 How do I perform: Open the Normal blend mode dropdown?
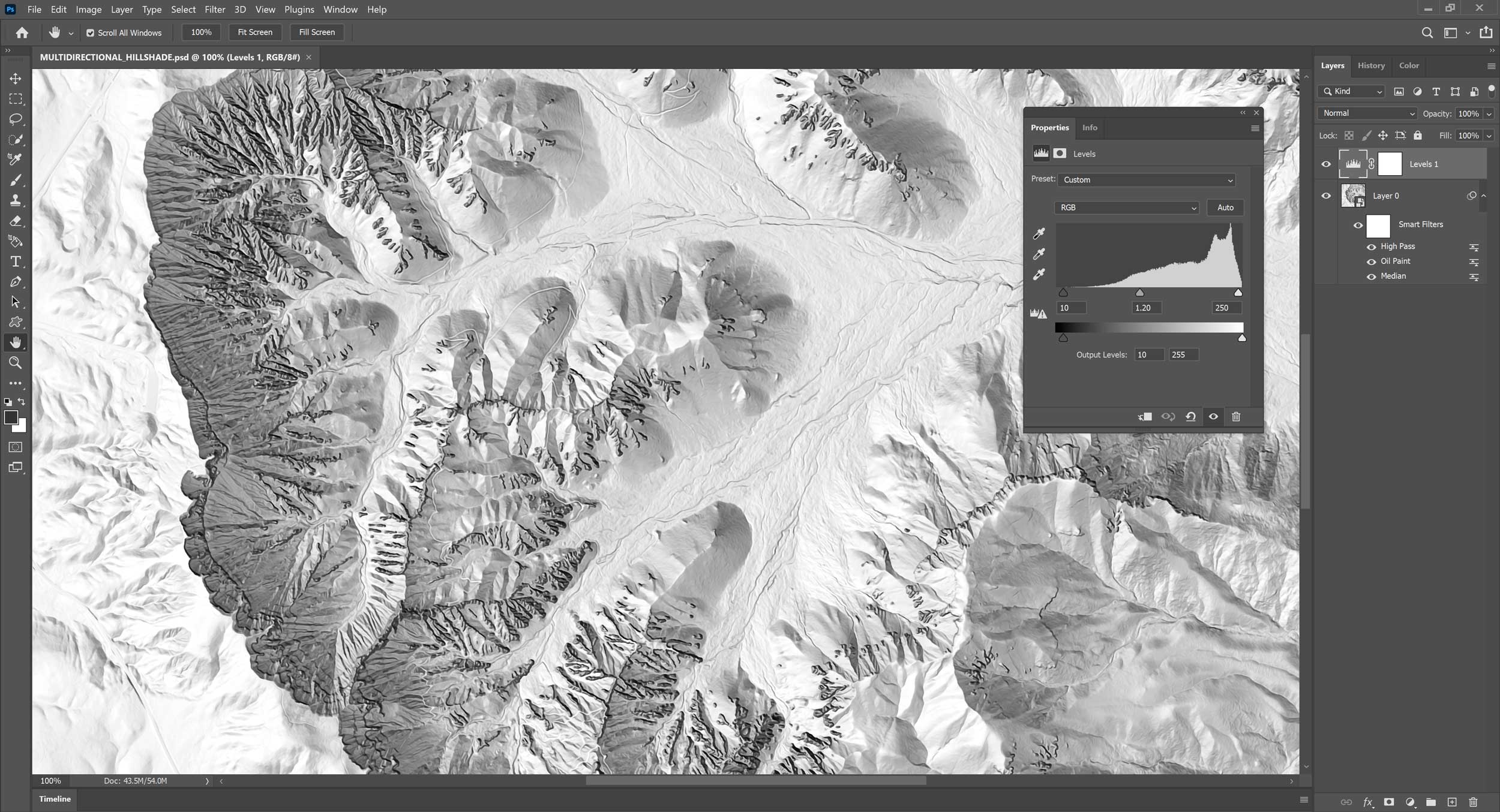[1367, 113]
